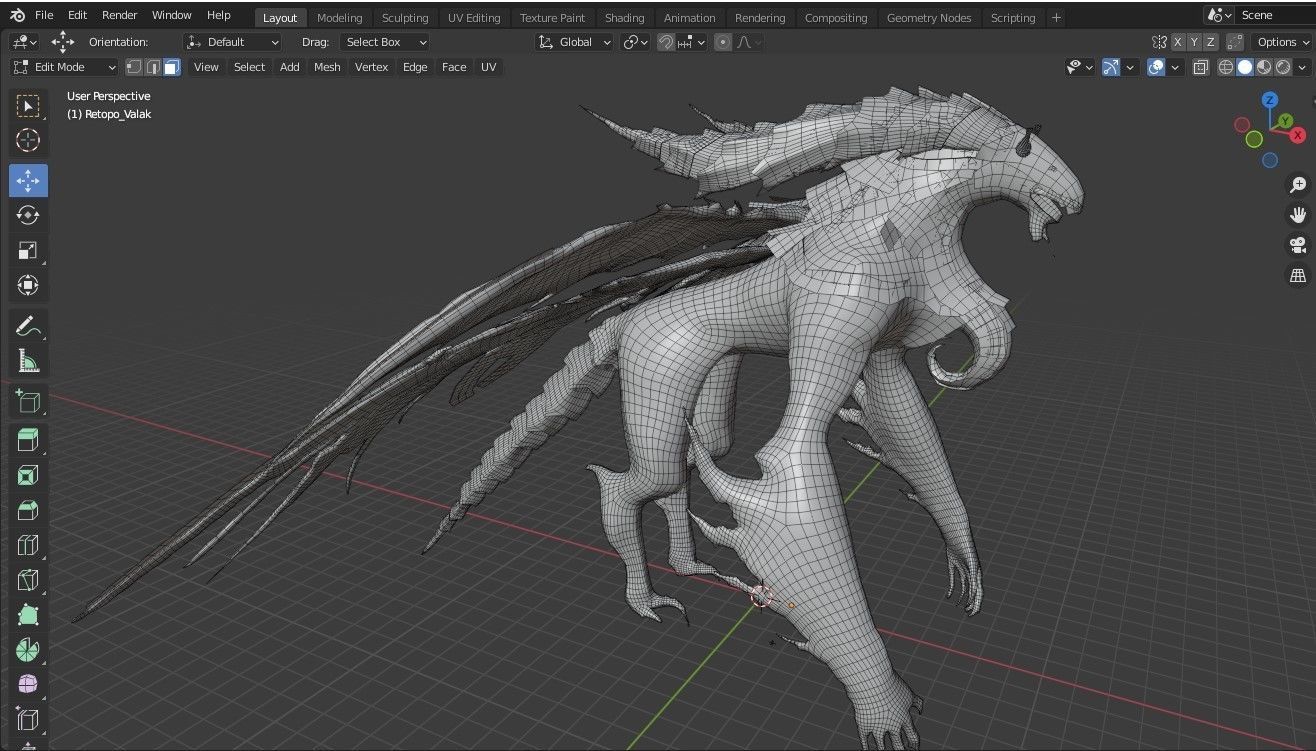Select the Annotate pencil tool

[28, 325]
